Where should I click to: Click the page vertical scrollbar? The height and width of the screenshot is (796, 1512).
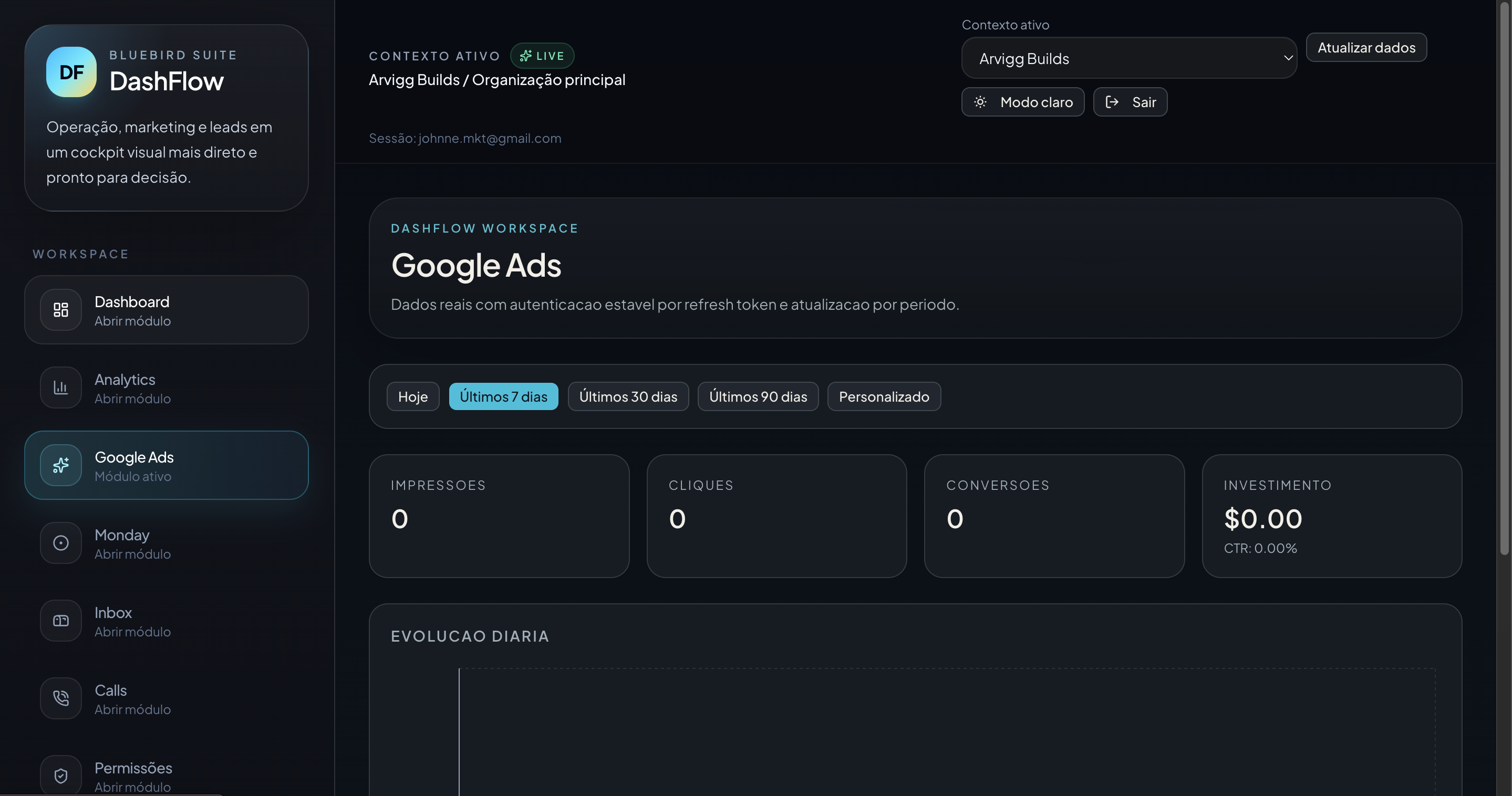click(1504, 279)
